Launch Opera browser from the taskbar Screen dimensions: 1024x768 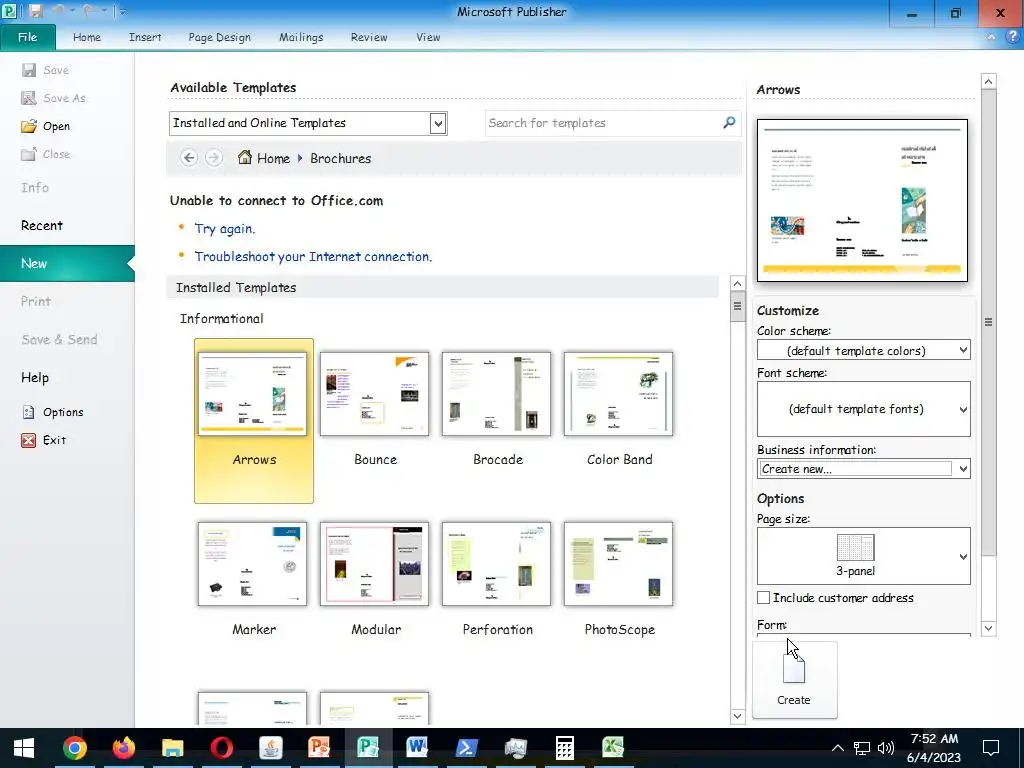(222, 748)
